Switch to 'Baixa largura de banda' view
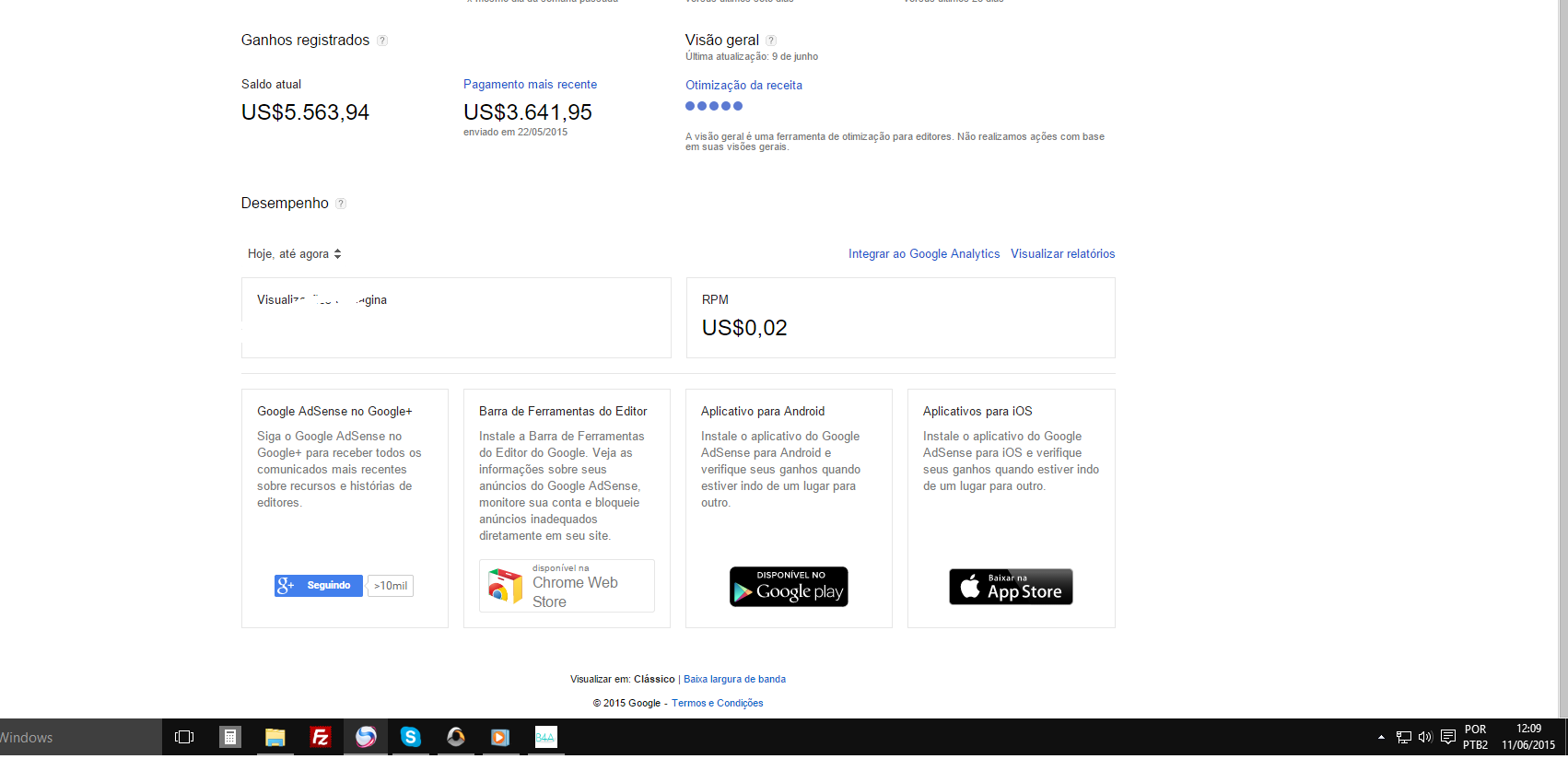The height and width of the screenshot is (759, 1568). pyautogui.click(x=734, y=680)
